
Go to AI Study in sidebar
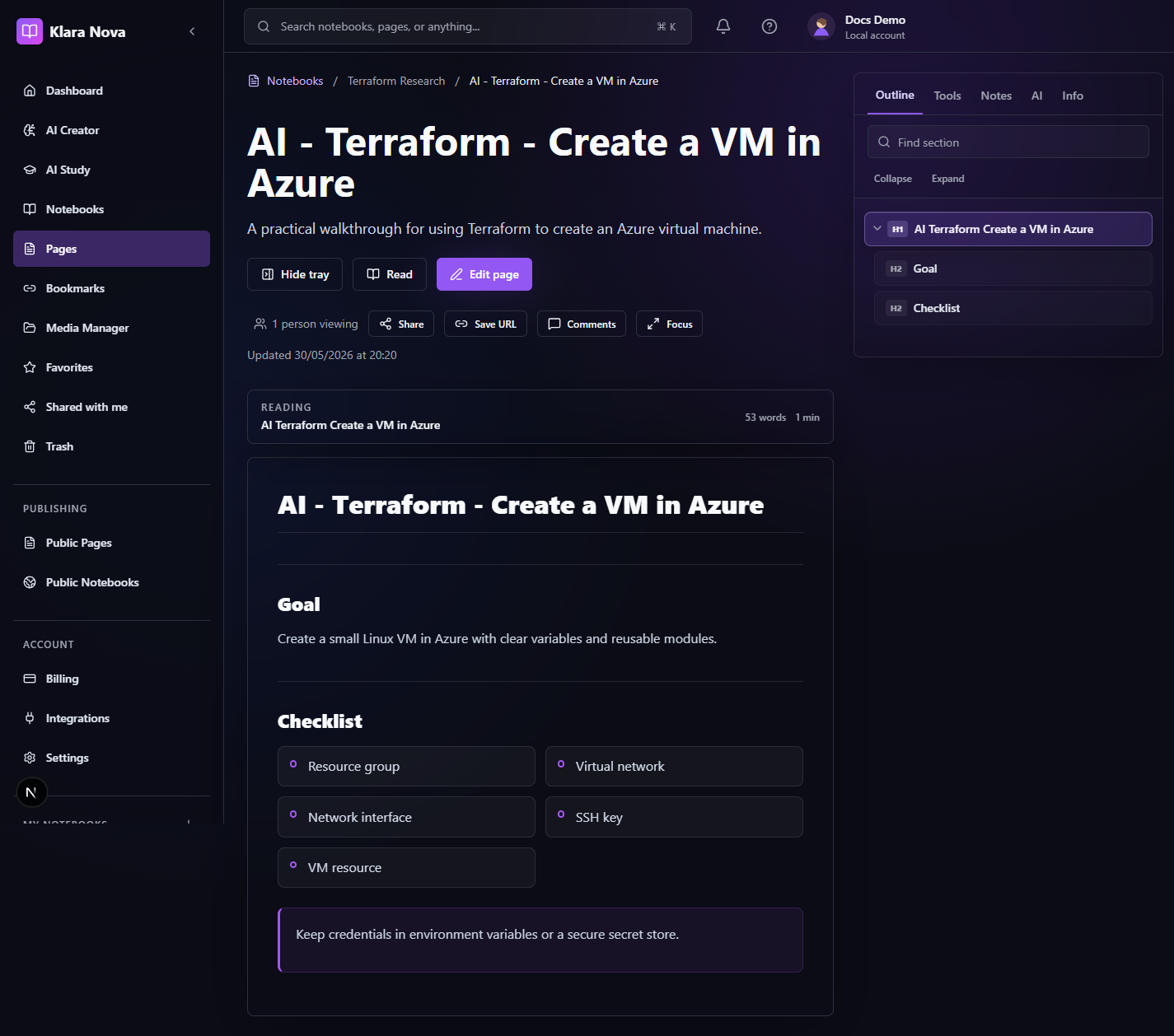(111, 170)
